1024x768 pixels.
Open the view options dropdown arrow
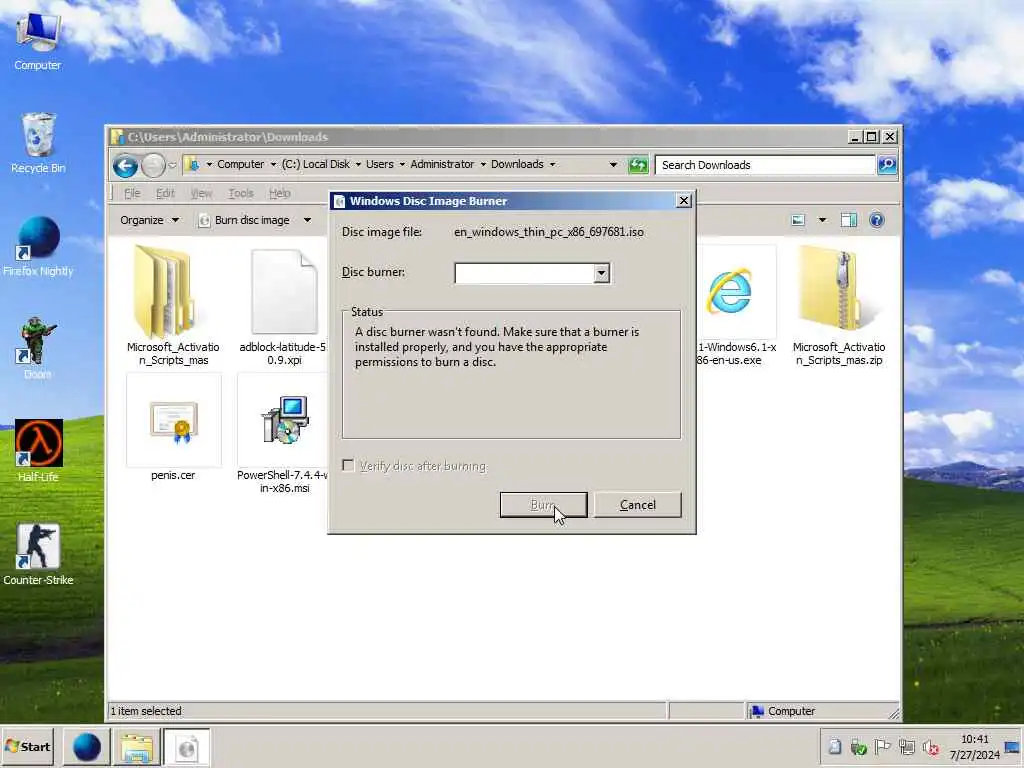pyautogui.click(x=822, y=220)
